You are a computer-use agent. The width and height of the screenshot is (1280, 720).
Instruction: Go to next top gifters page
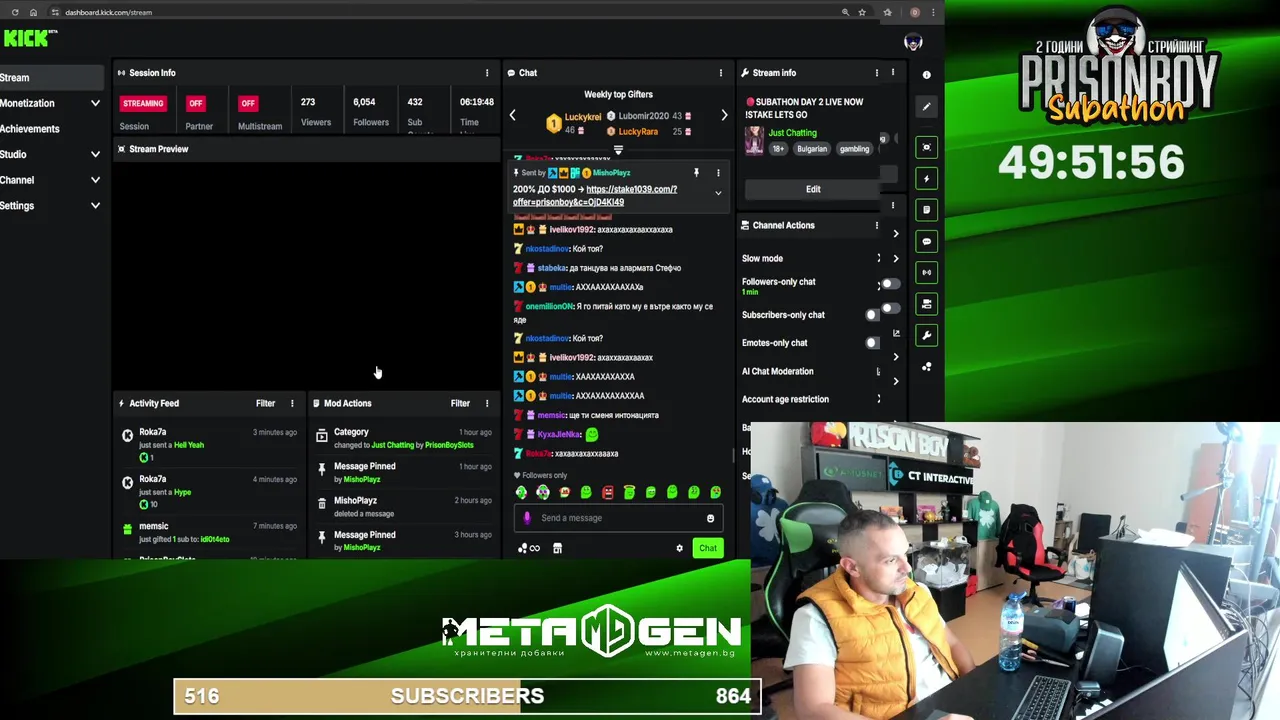click(x=724, y=115)
